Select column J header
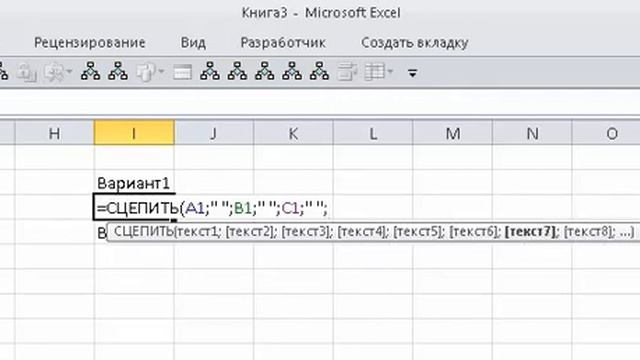Screen dimensions: 640x360 [x=213, y=132]
